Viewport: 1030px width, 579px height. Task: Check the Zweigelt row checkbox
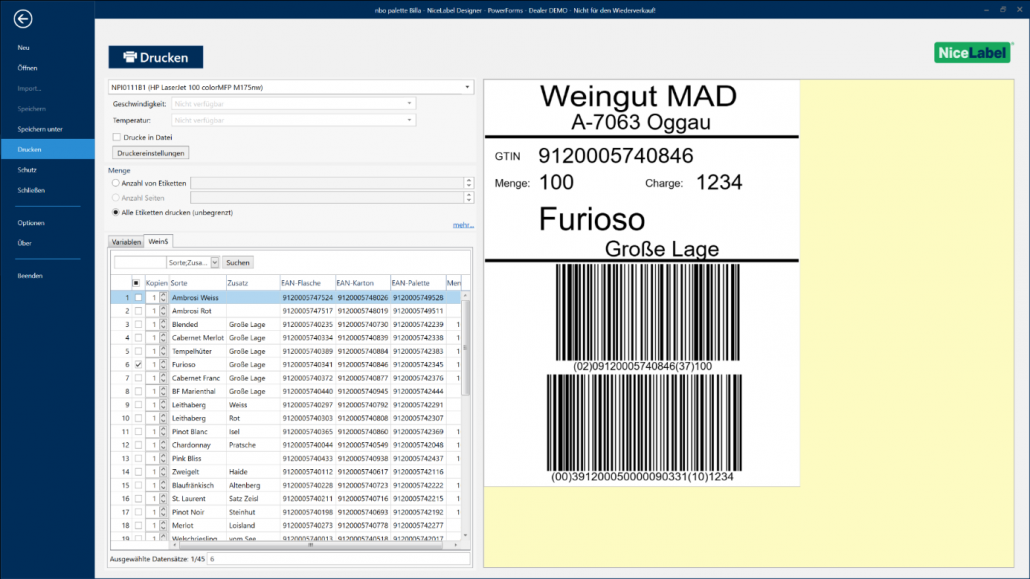pyautogui.click(x=138, y=472)
